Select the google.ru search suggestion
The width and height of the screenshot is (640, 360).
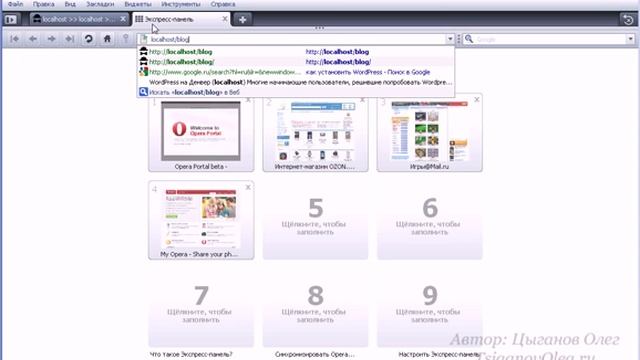tap(296, 72)
